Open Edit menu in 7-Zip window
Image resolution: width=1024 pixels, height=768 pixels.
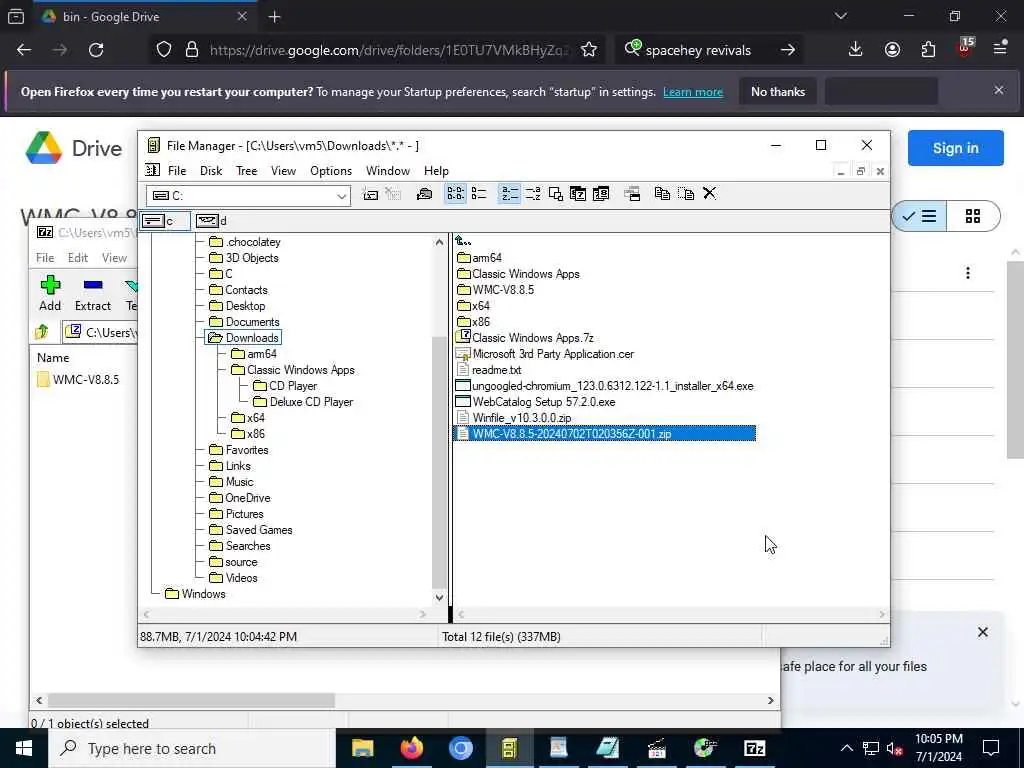(x=78, y=258)
